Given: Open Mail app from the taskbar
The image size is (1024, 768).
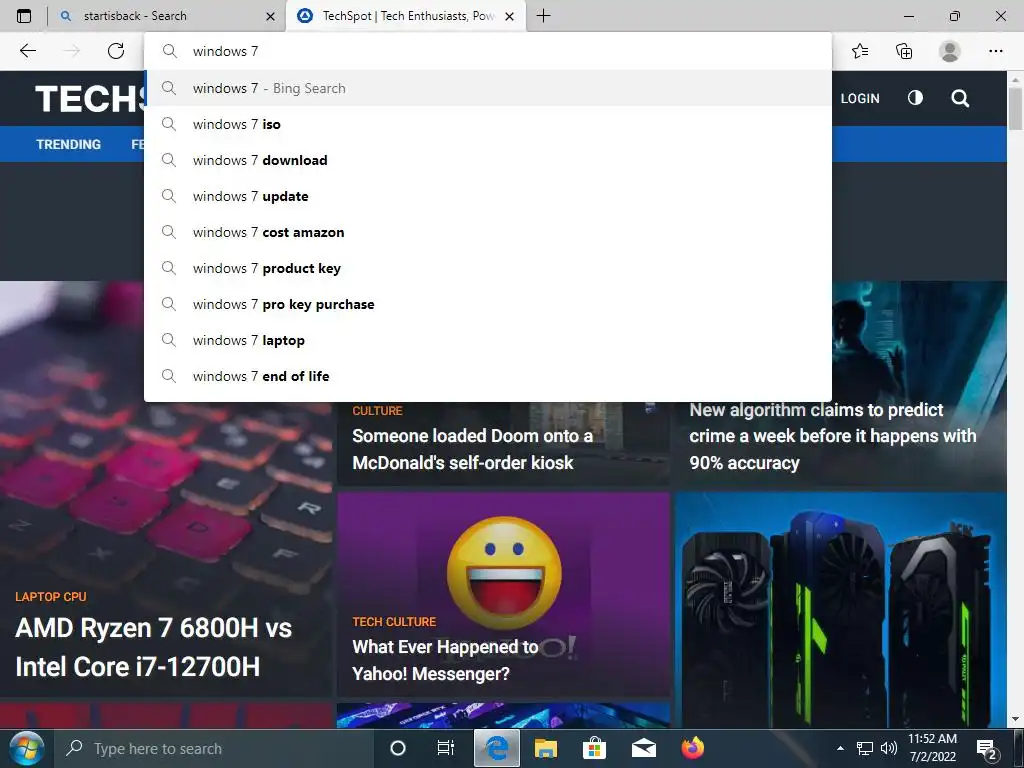Looking at the screenshot, I should pos(643,748).
